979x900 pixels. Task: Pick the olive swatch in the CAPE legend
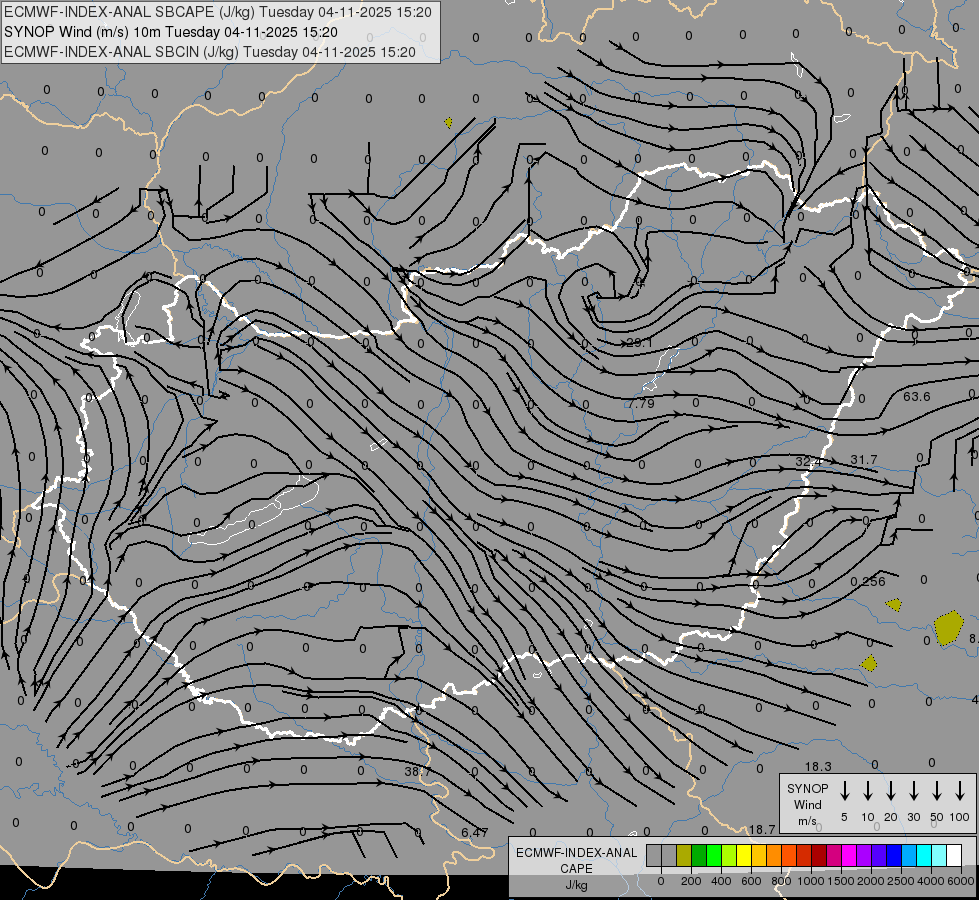(684, 855)
